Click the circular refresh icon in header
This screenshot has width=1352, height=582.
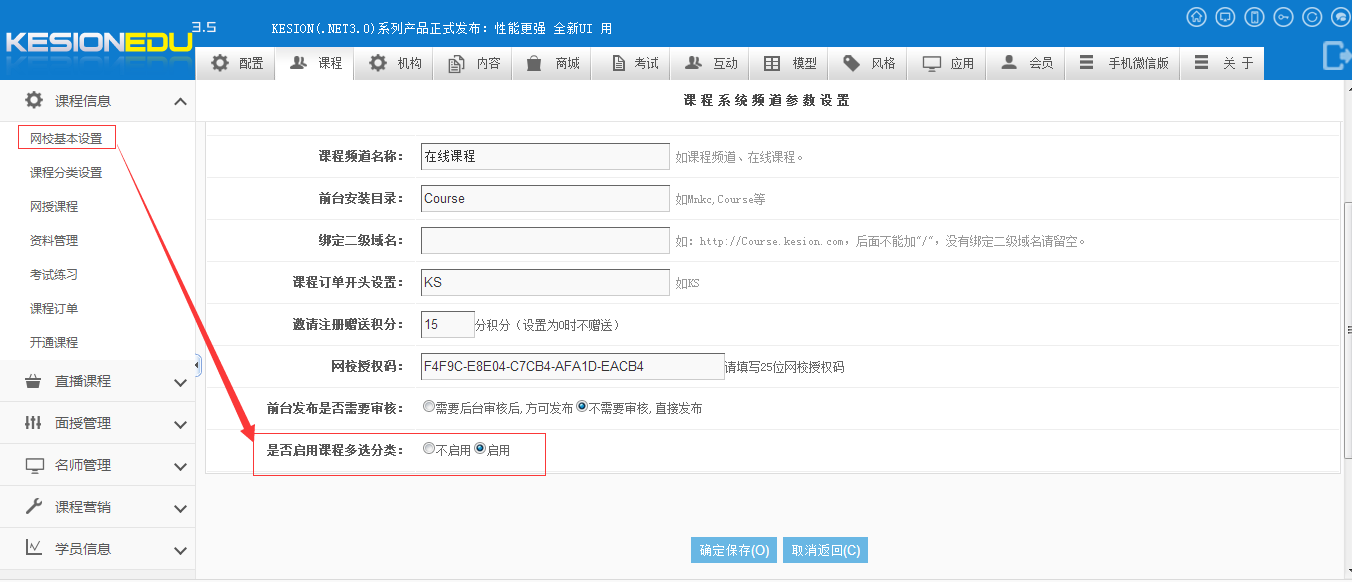(1312, 17)
